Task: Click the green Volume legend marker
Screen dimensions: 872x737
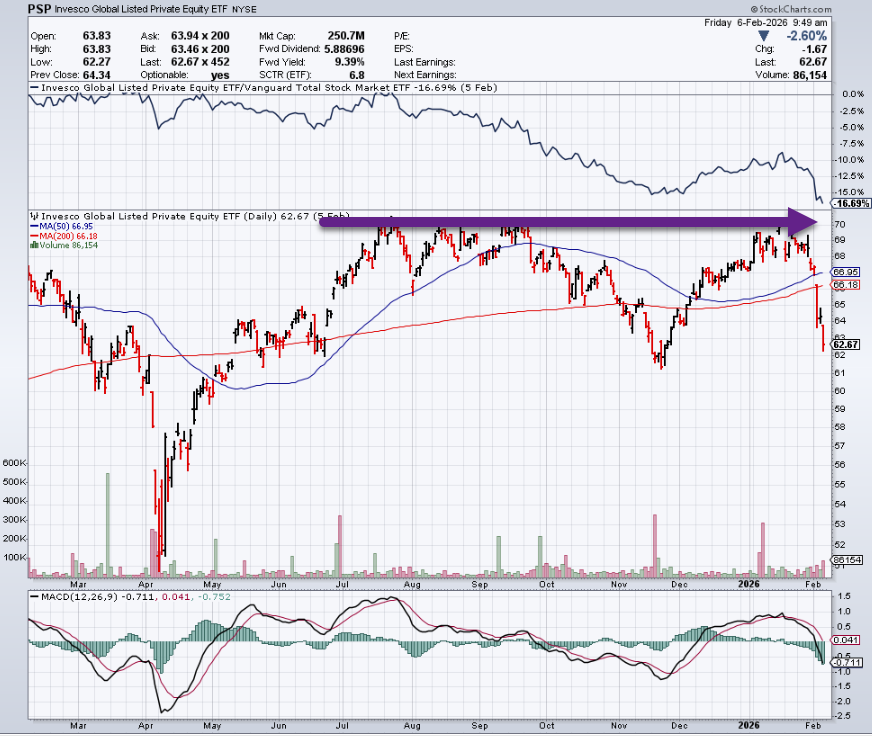Action: pos(33,243)
